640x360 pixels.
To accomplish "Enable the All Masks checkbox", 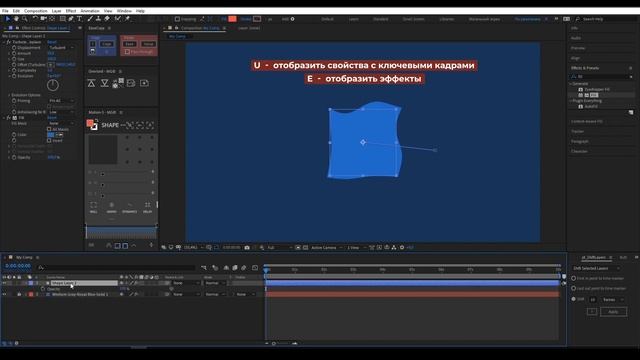I will (x=49, y=129).
